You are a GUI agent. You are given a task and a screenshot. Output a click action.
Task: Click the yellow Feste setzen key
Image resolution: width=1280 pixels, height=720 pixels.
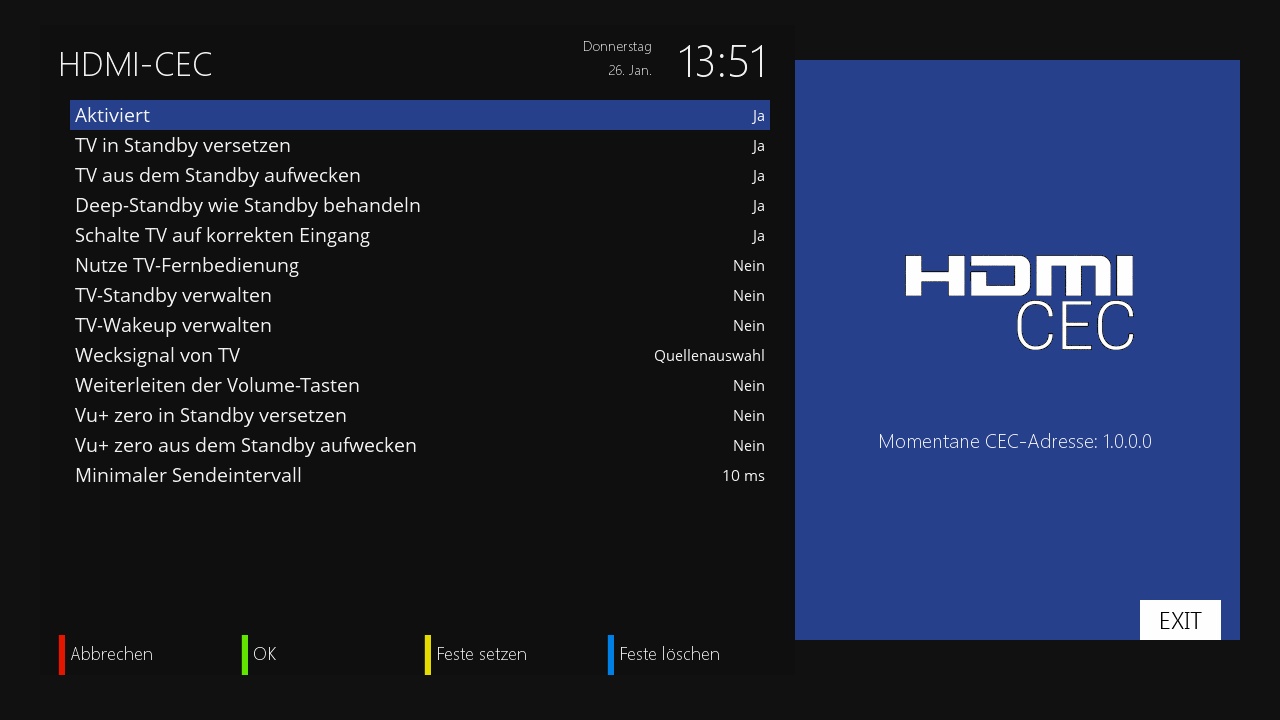[478, 654]
